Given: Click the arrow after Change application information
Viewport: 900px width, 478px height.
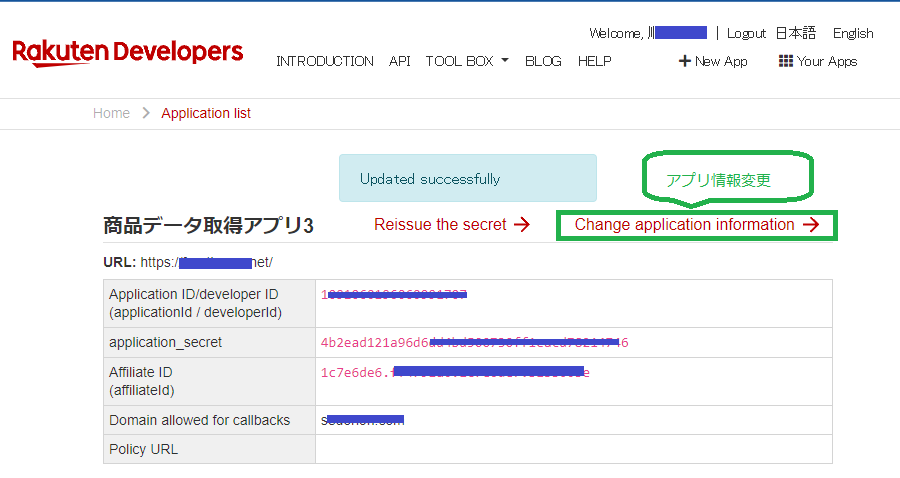Looking at the screenshot, I should pyautogui.click(x=811, y=224).
